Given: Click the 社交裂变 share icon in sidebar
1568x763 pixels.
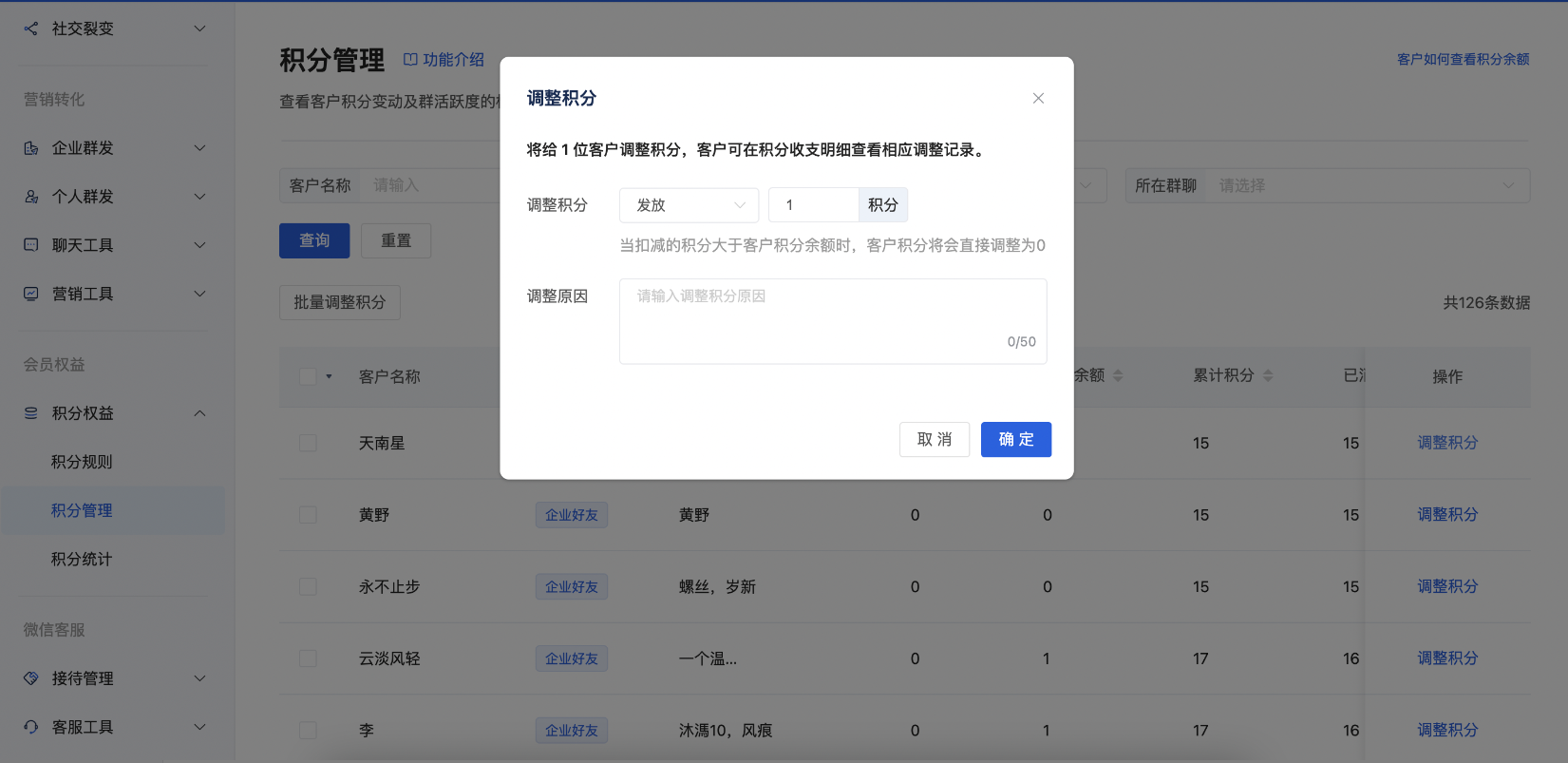Looking at the screenshot, I should [x=31, y=29].
